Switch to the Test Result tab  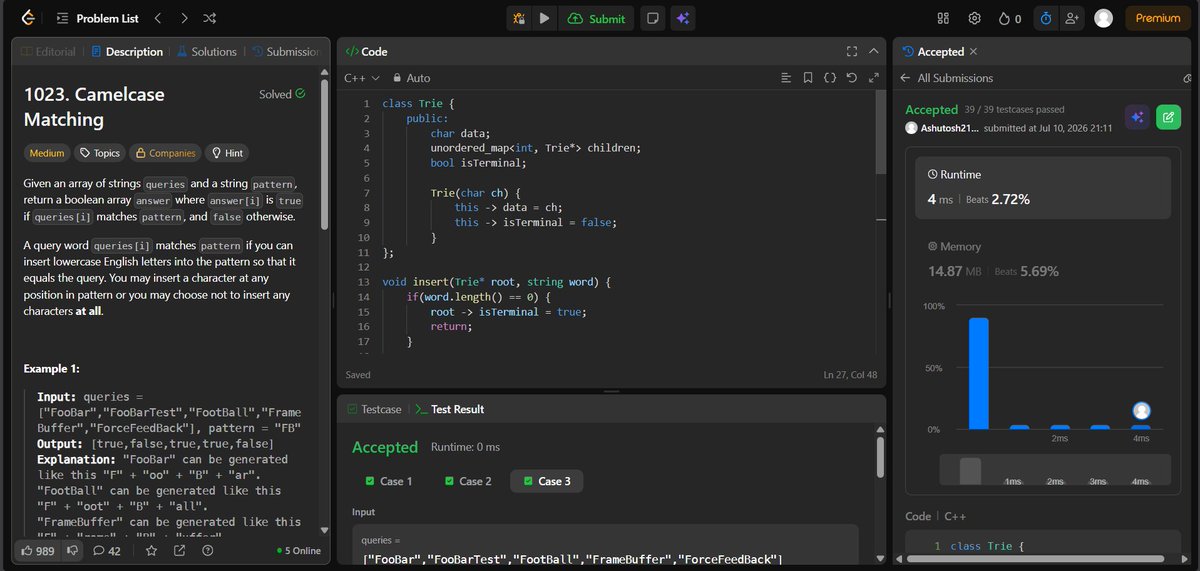click(450, 409)
